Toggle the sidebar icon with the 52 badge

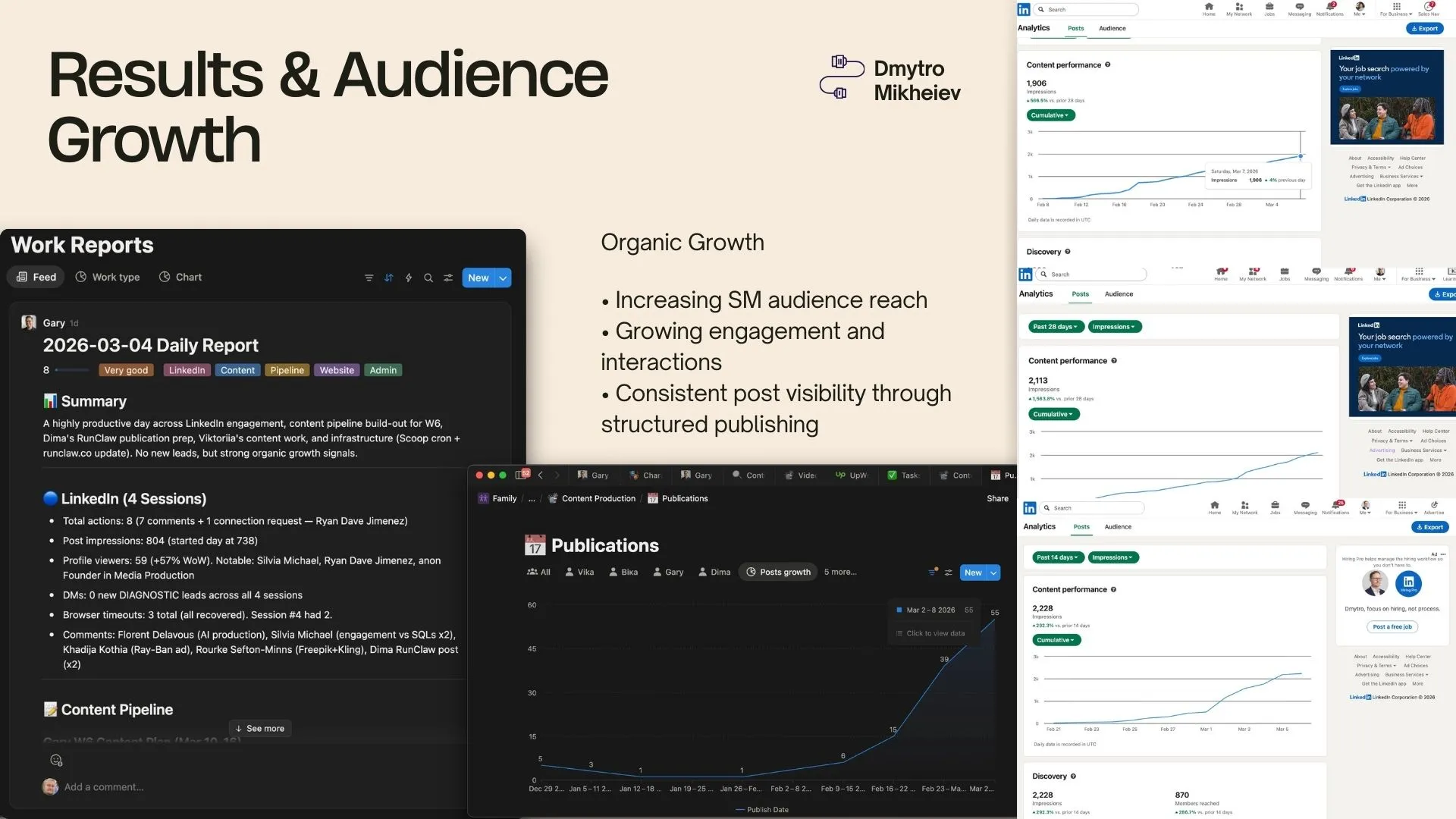pyautogui.click(x=522, y=475)
